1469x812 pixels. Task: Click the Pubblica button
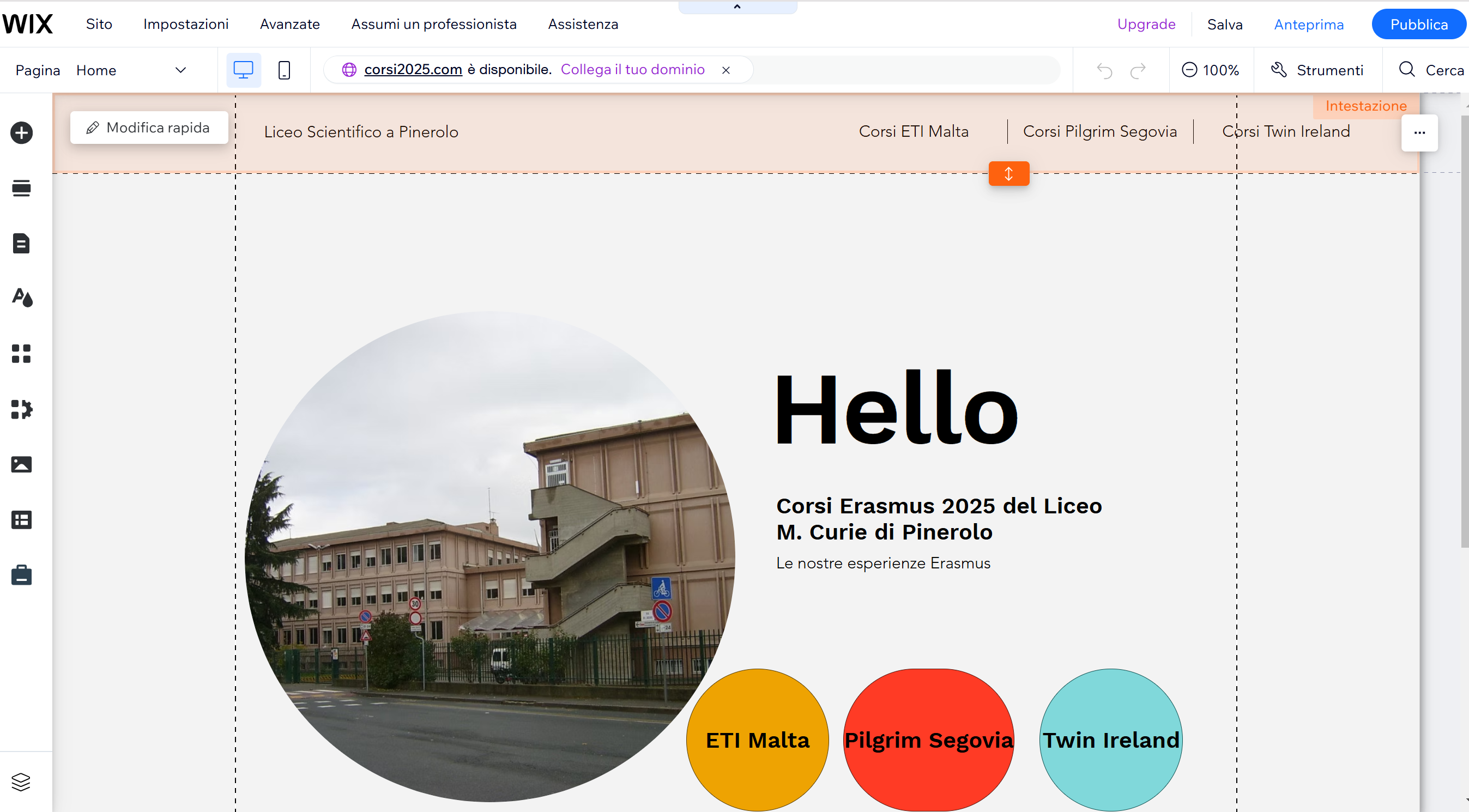click(1418, 25)
